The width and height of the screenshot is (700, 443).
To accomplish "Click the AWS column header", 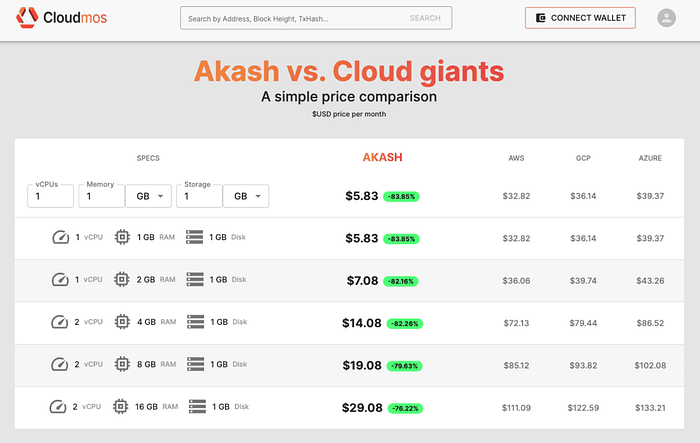I will pyautogui.click(x=517, y=158).
